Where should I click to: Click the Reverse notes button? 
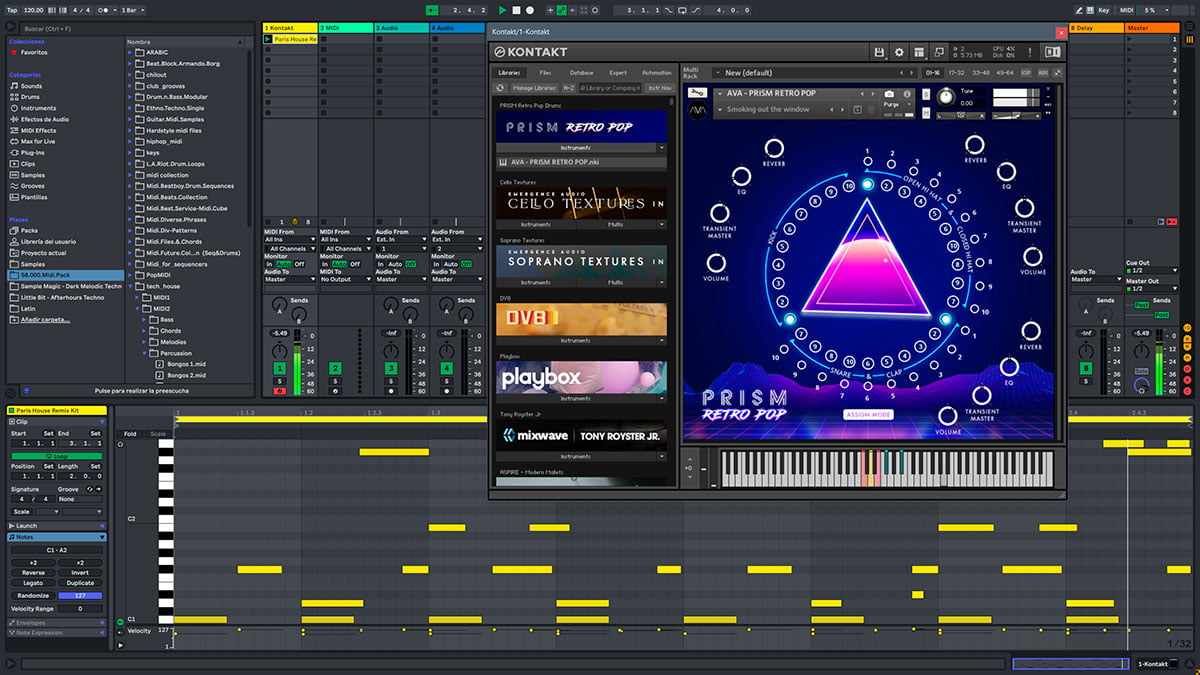(x=33, y=573)
